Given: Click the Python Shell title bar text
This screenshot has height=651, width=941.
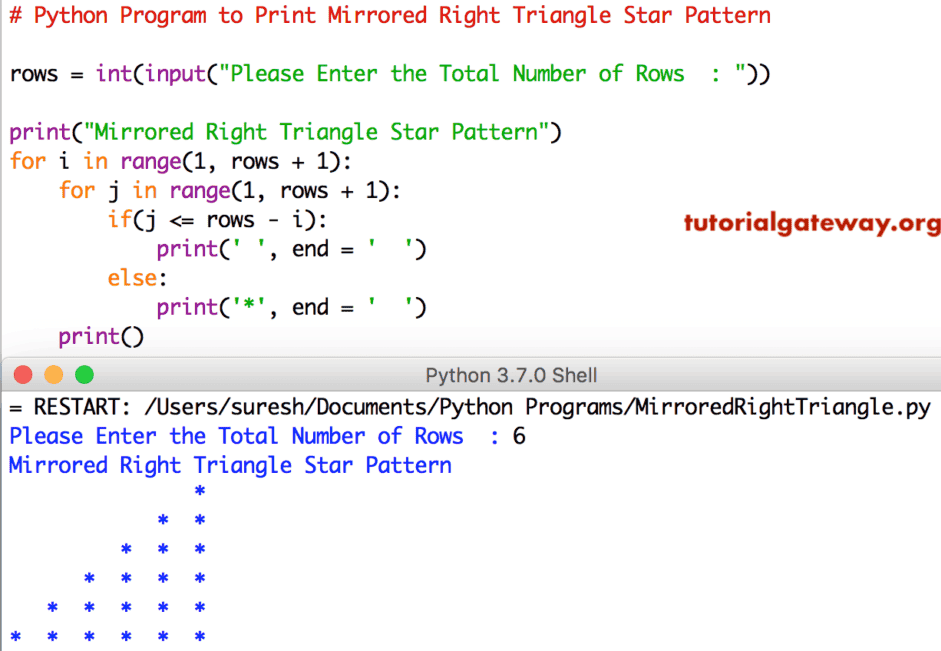Looking at the screenshot, I should point(511,375).
